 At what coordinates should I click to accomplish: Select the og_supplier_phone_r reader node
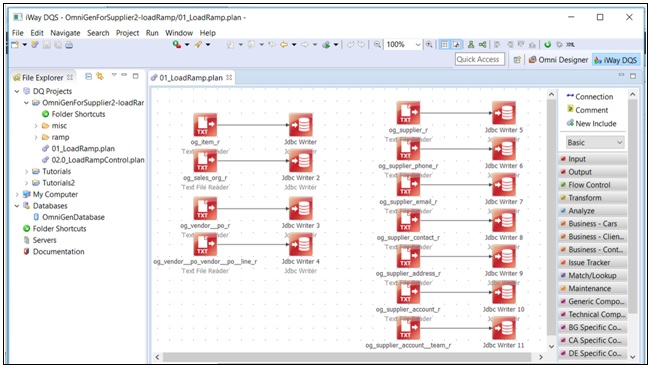[408, 149]
